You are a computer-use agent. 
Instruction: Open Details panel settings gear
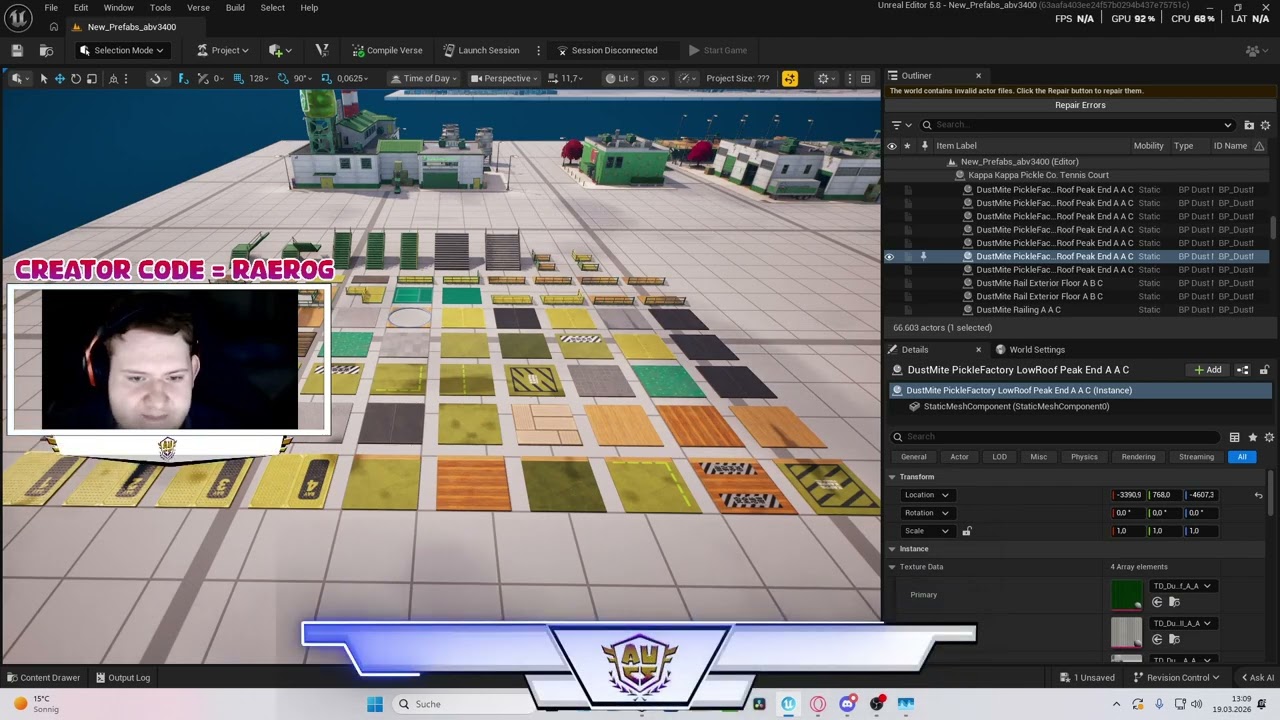tap(1269, 437)
